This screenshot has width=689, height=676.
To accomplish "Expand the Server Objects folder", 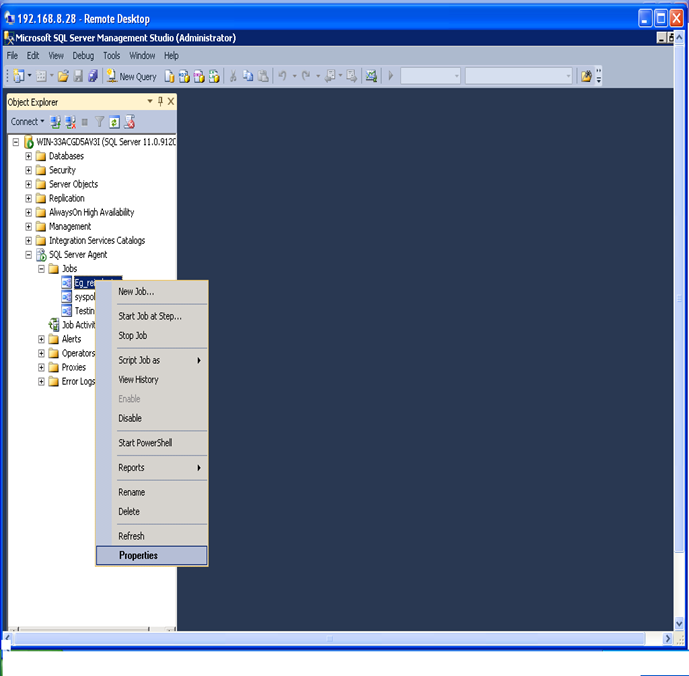I will [x=29, y=184].
